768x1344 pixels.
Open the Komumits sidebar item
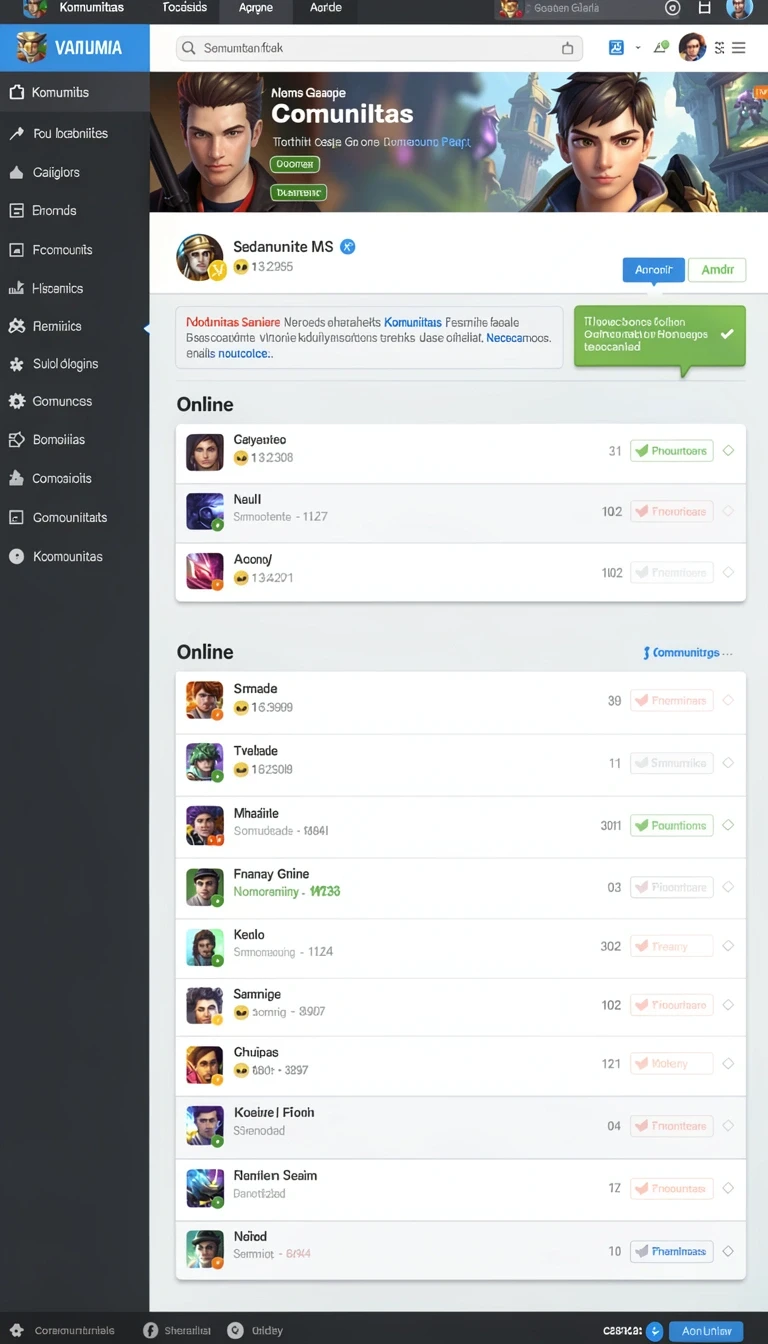pyautogui.click(x=75, y=92)
